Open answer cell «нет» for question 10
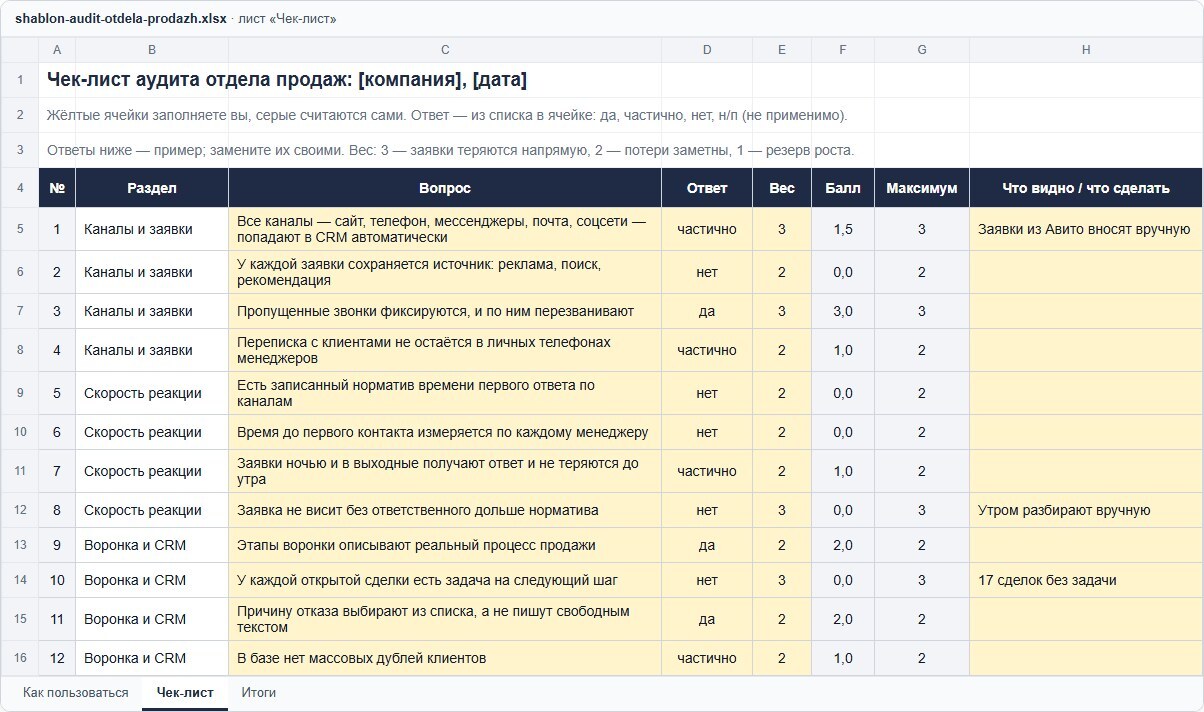This screenshot has width=1204, height=712. pos(707,580)
